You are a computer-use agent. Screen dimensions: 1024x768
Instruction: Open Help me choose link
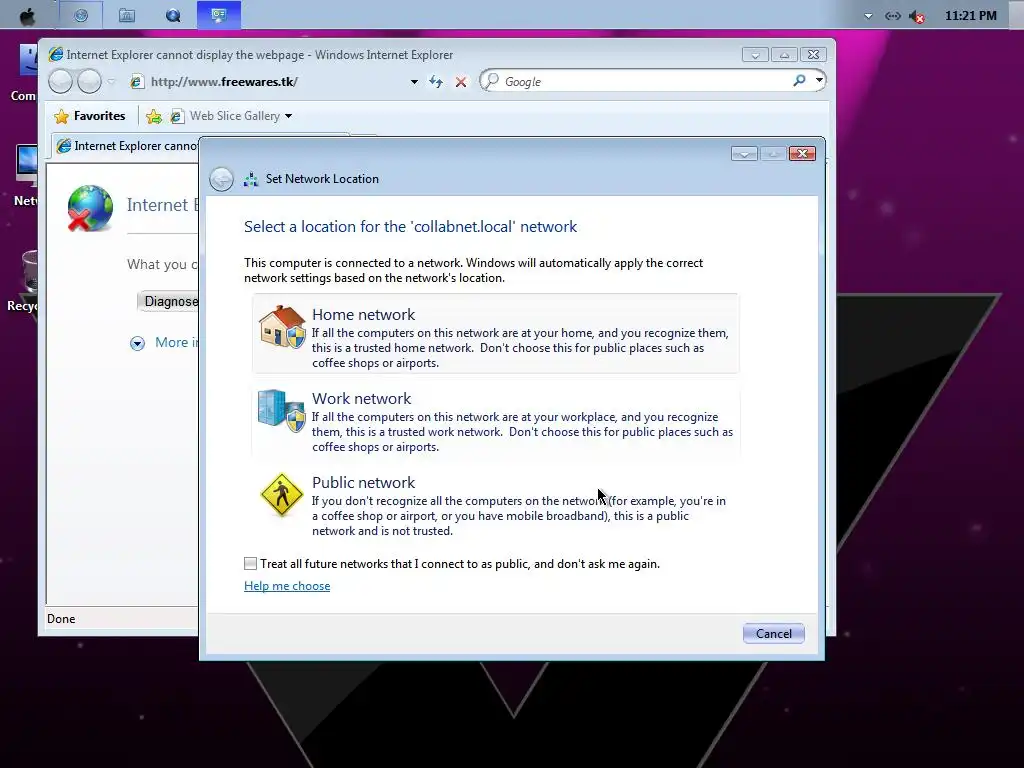click(x=287, y=586)
